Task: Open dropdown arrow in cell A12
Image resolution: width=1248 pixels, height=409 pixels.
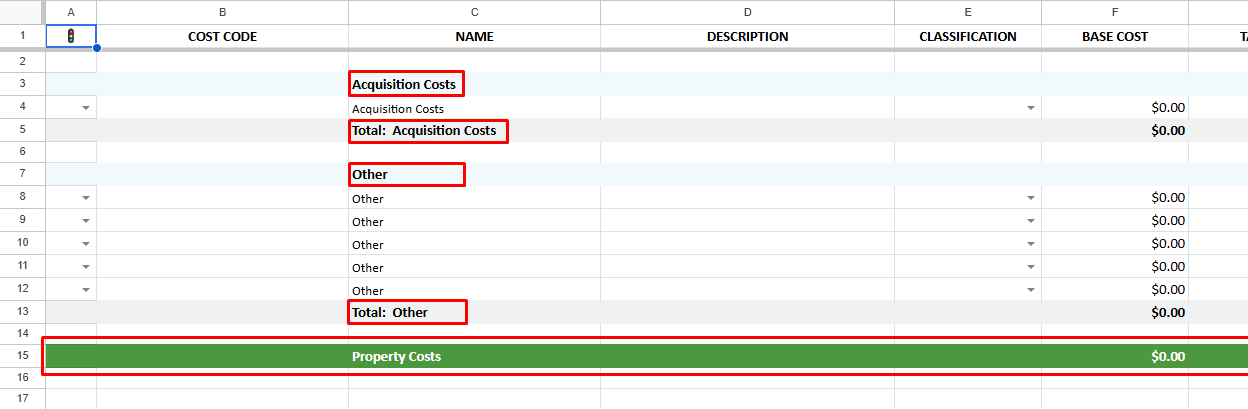Action: point(86,290)
